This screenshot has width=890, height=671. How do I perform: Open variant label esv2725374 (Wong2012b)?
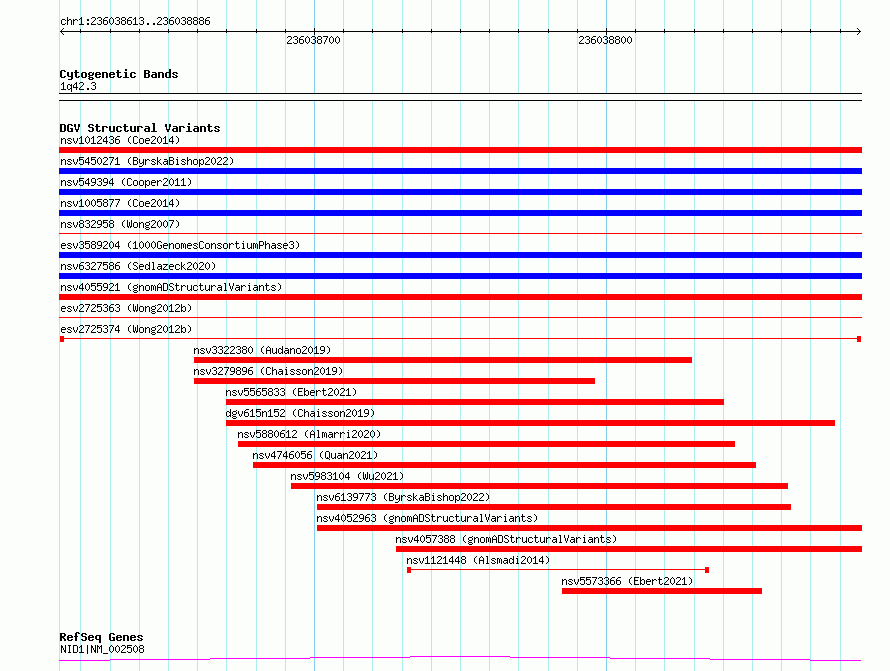tap(126, 329)
